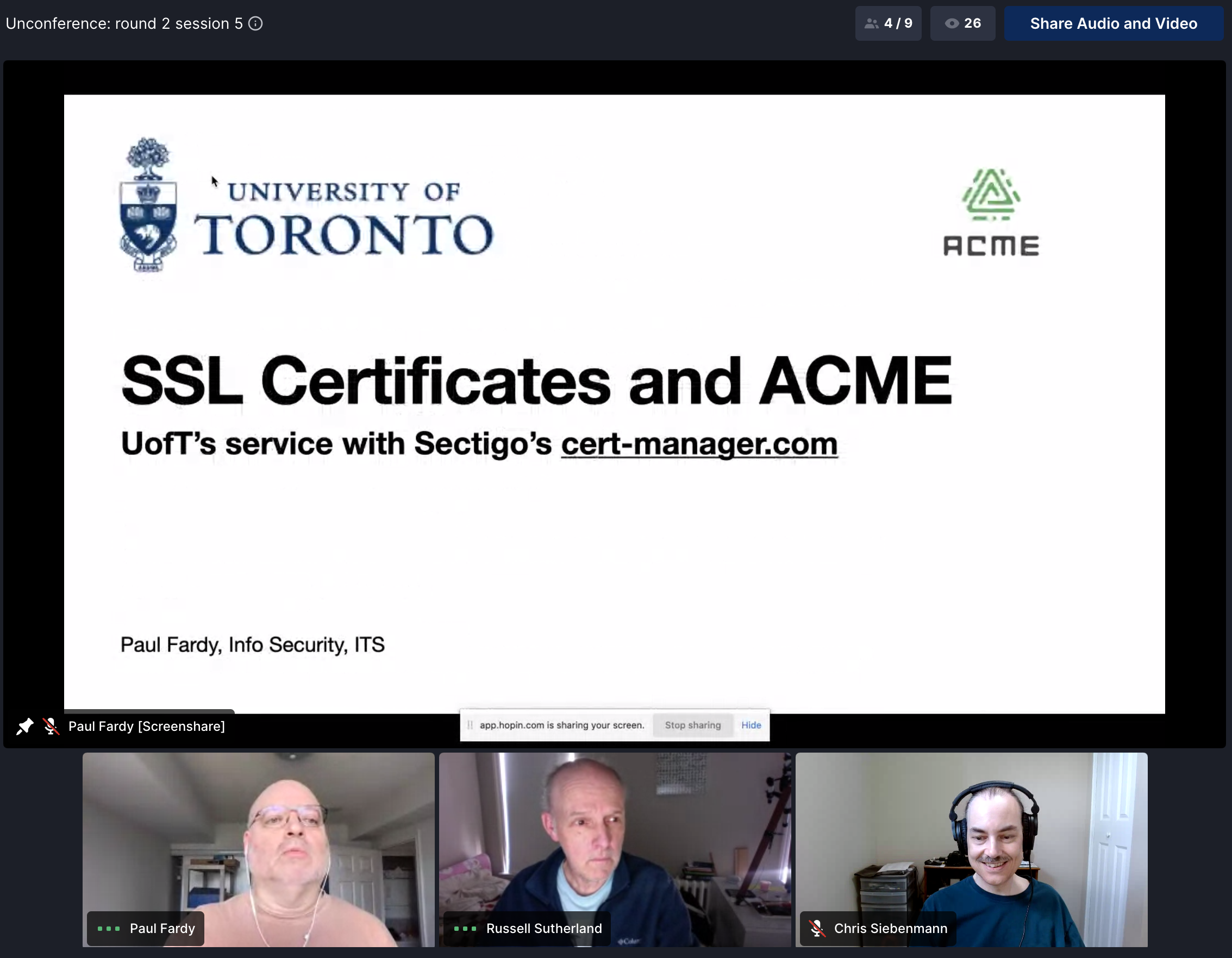The height and width of the screenshot is (958, 1232).
Task: Click the drag handle on the sharing bar
Action: 470,725
